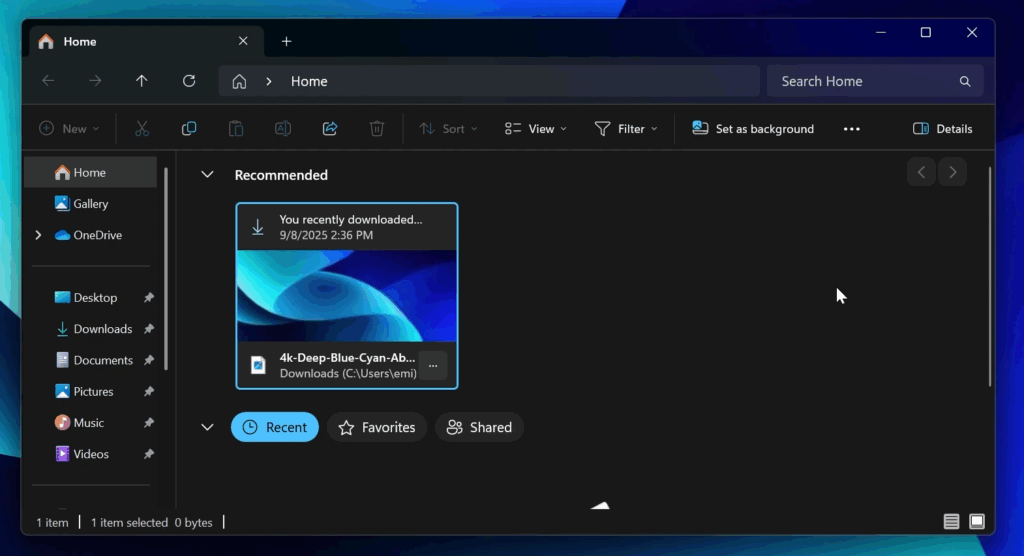This screenshot has width=1024, height=556.
Task: Go up one folder level arrow
Action: [142, 81]
